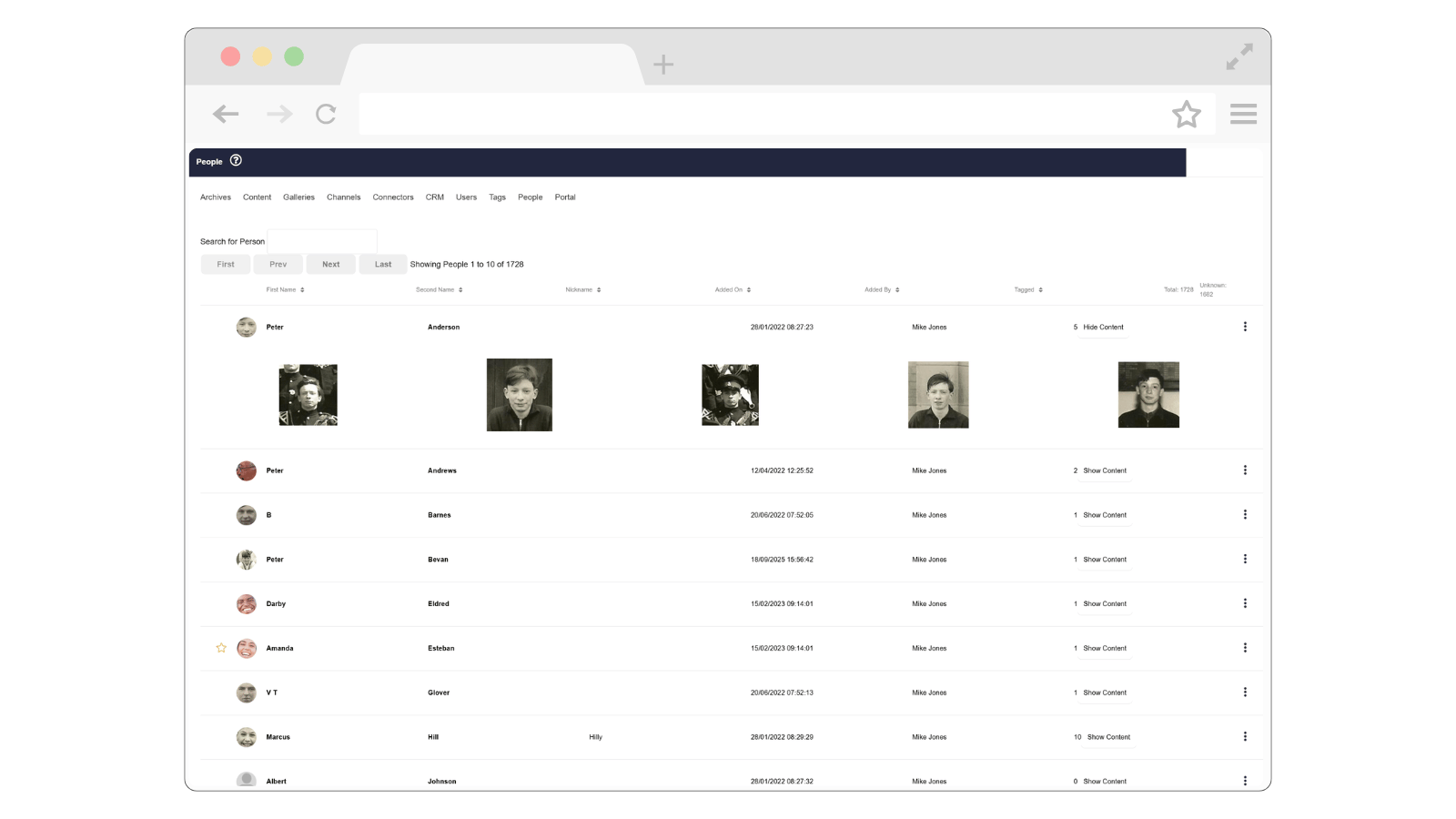Unstar Amanda Esteban's favorite toggle
This screenshot has width=1456, height=819.
221,648
